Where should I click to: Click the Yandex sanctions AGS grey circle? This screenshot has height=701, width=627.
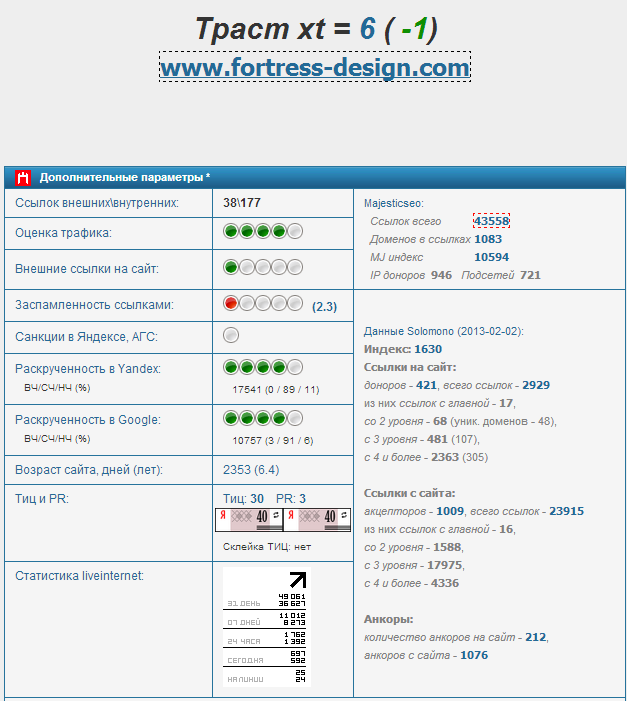(x=231, y=335)
